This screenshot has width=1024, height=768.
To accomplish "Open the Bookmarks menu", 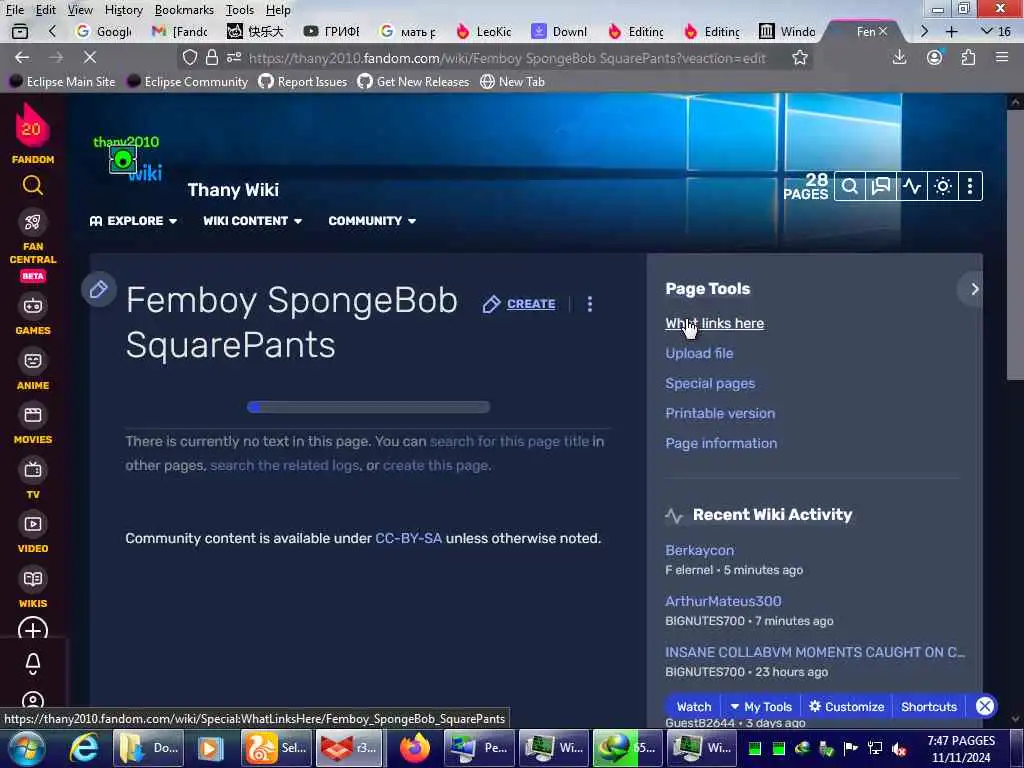I will pyautogui.click(x=184, y=10).
